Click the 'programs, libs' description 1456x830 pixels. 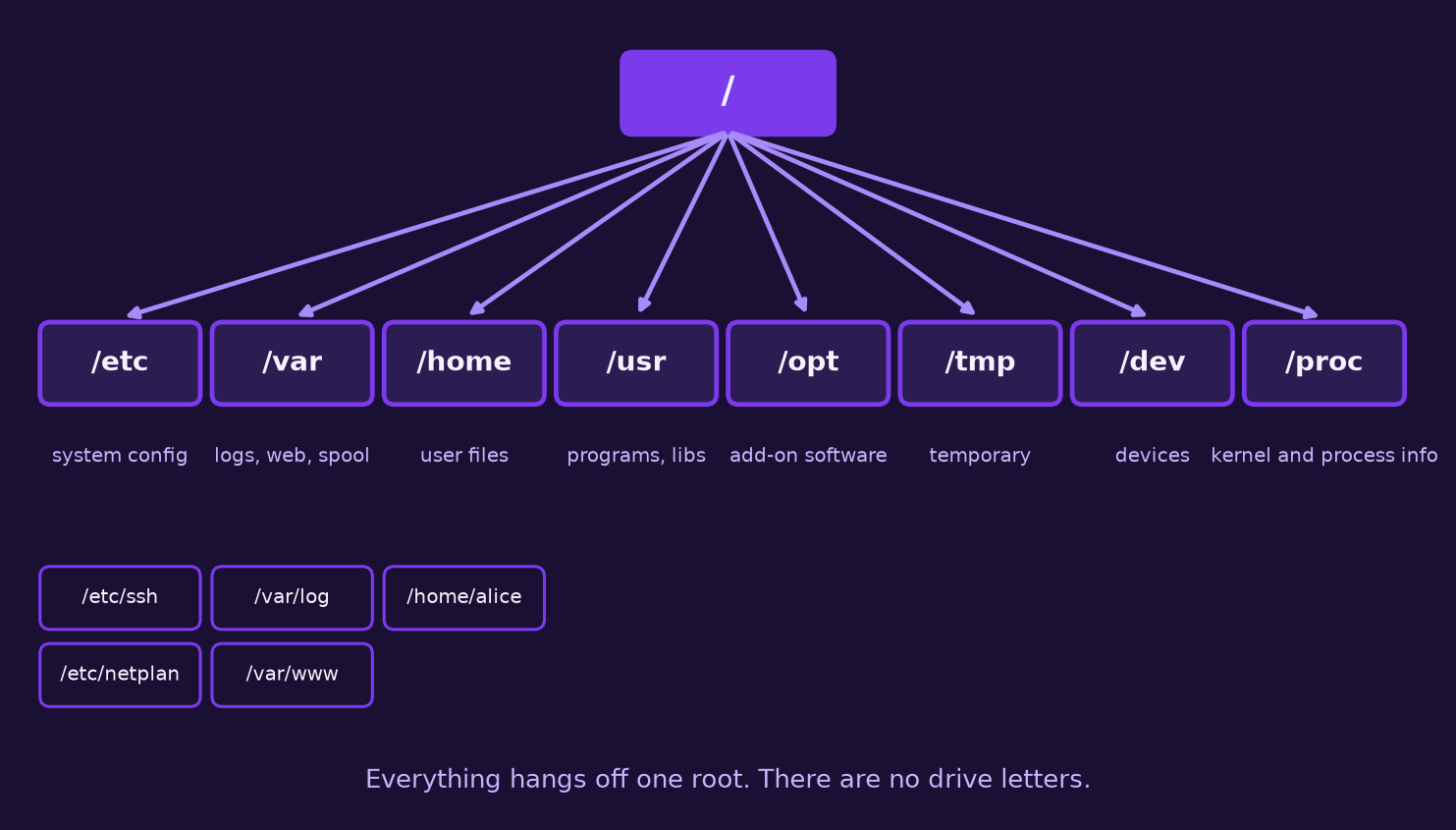(x=636, y=456)
